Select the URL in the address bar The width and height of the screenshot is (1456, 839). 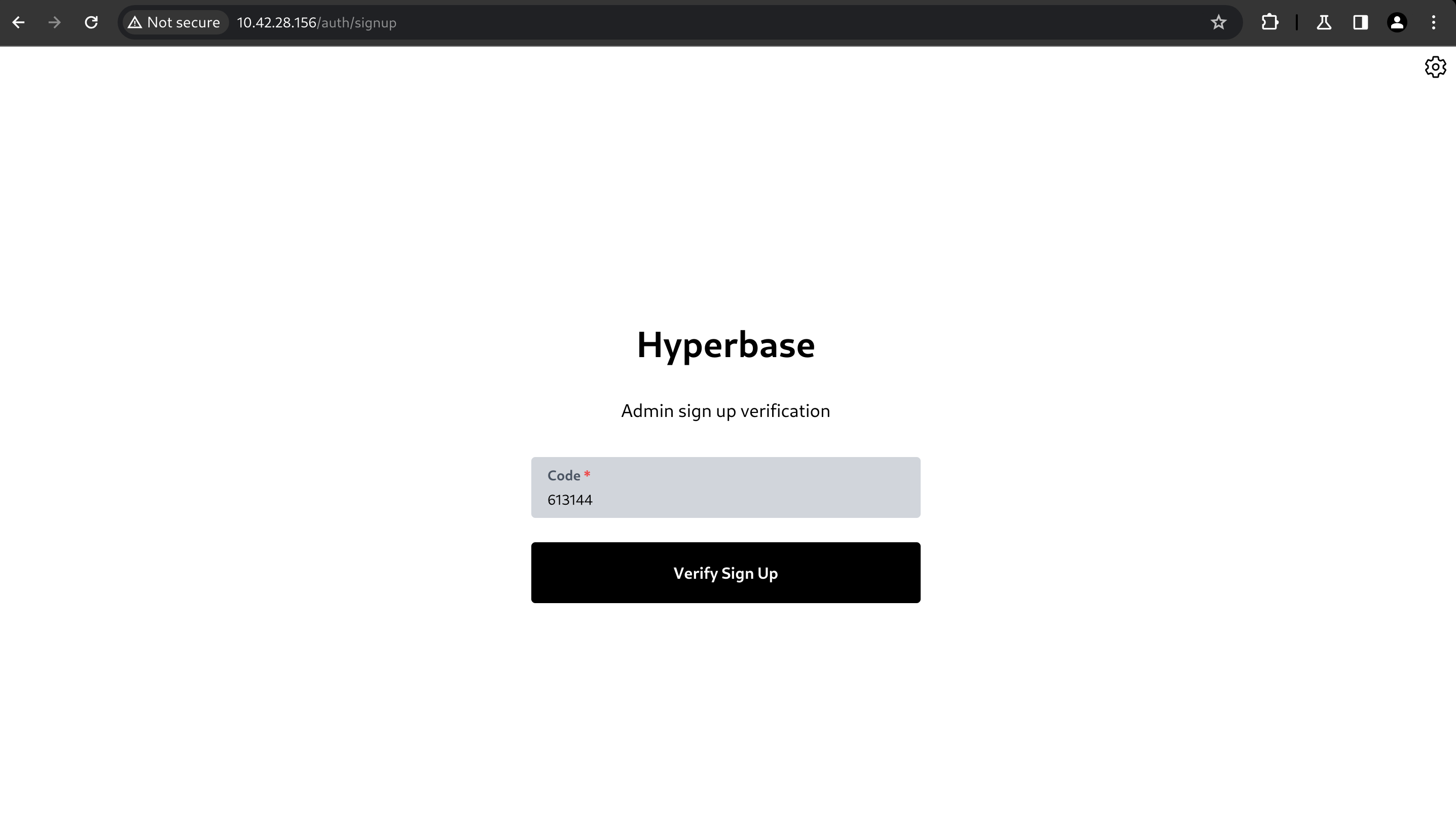pos(316,23)
